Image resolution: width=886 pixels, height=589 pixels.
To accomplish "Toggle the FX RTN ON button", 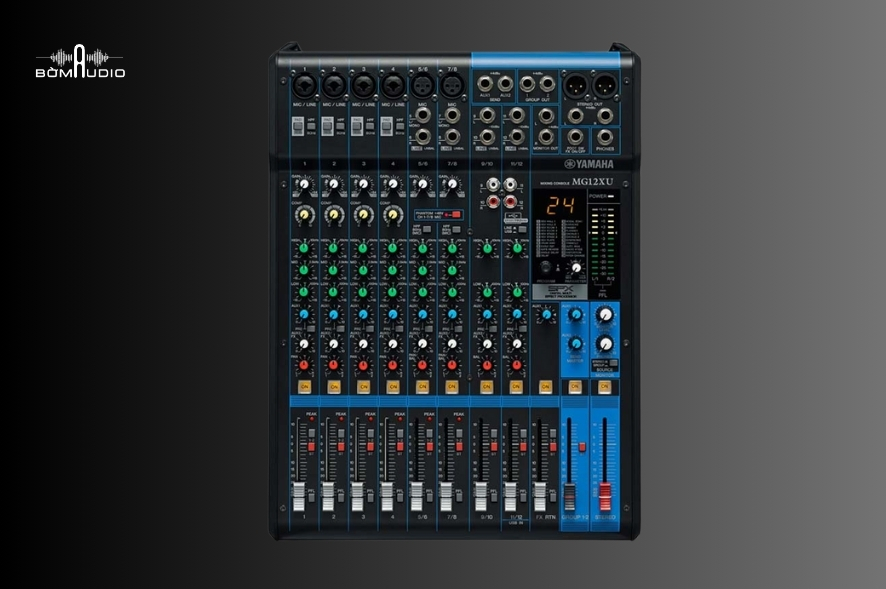I will 545,387.
